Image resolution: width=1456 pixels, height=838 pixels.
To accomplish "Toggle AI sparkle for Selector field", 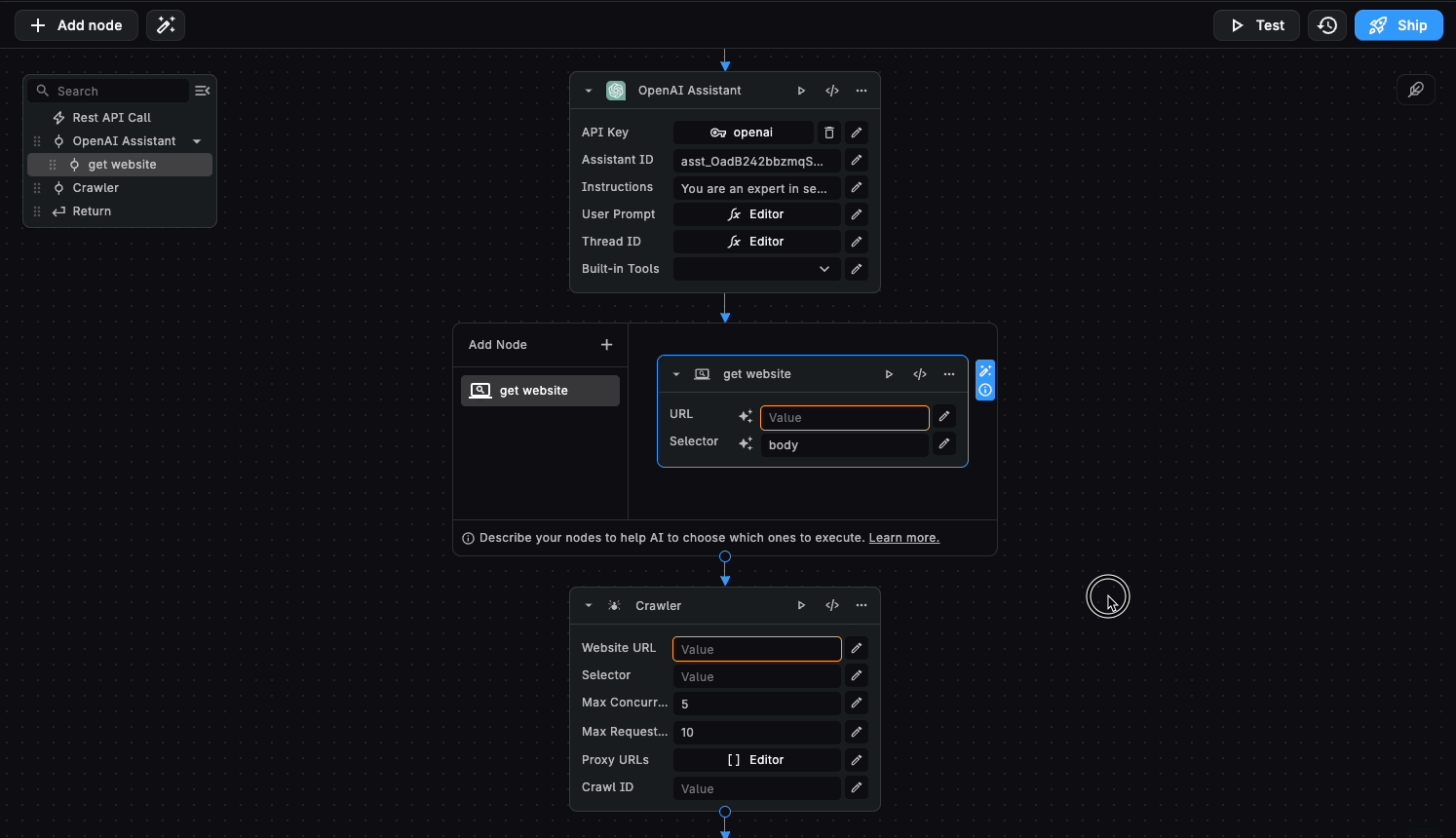I will coord(746,444).
